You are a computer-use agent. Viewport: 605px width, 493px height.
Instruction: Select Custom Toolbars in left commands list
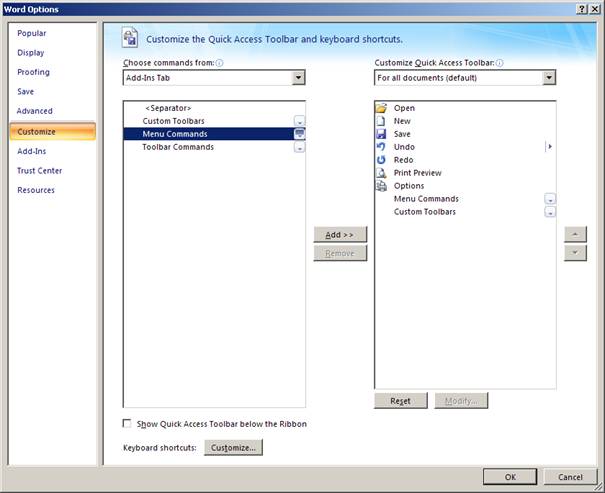coord(214,121)
